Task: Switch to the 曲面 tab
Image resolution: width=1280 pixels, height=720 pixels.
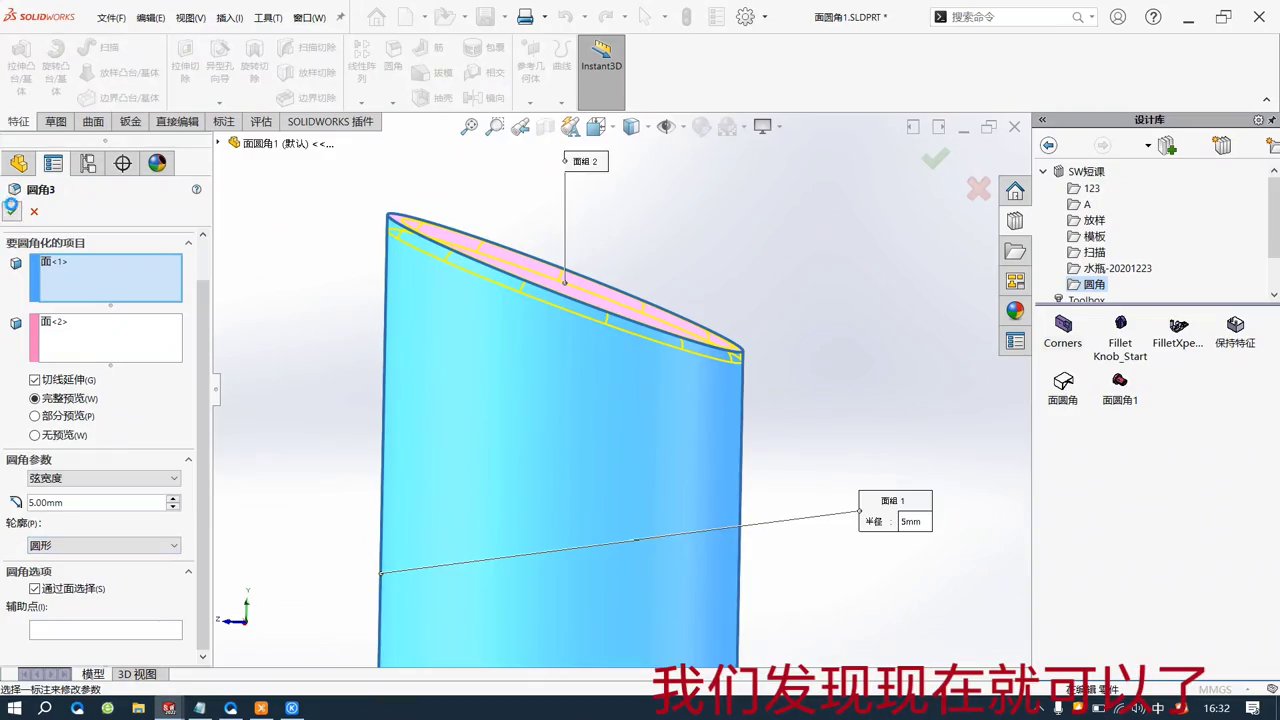Action: [x=93, y=122]
